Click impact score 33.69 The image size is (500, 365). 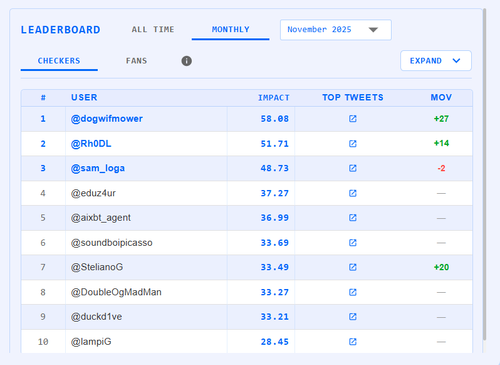275,243
